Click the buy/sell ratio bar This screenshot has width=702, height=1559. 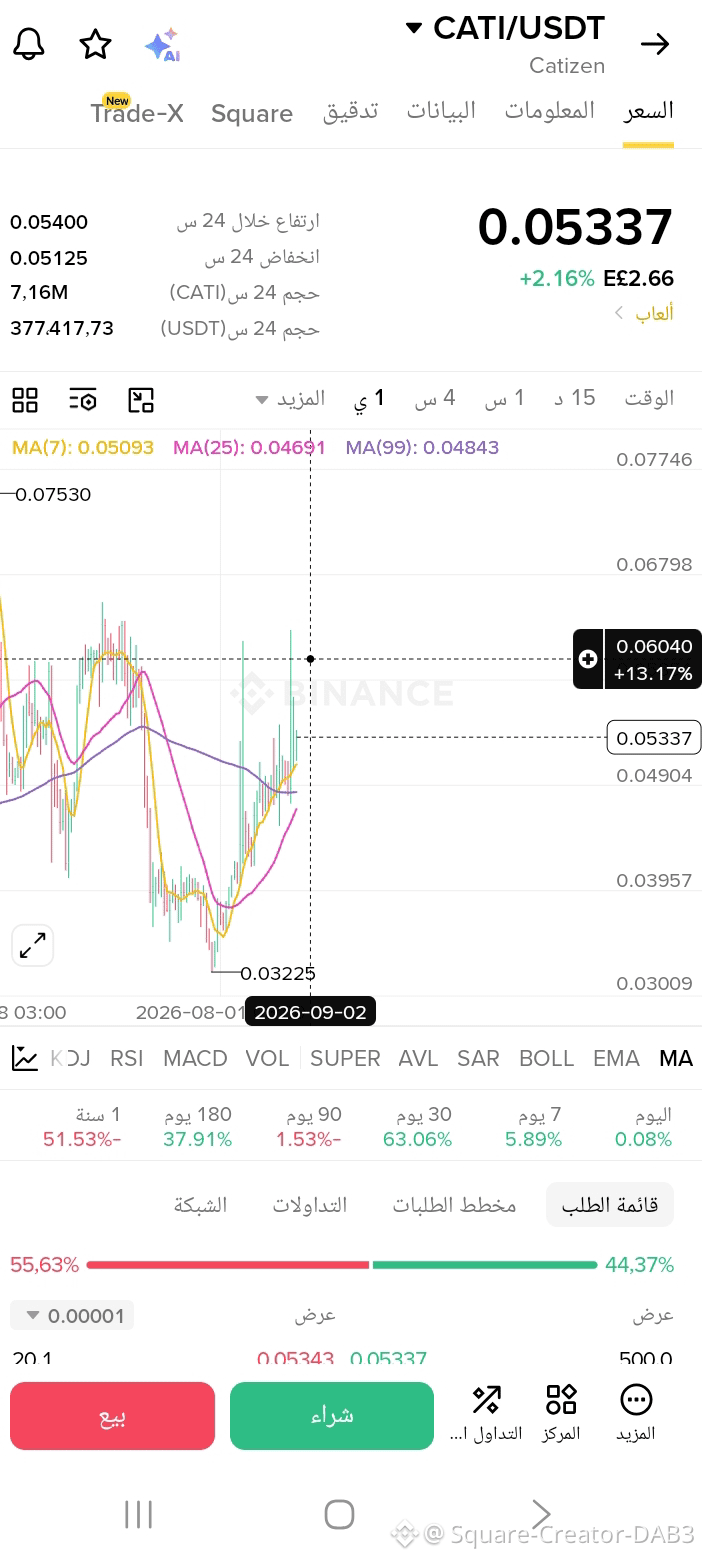pos(342,1265)
